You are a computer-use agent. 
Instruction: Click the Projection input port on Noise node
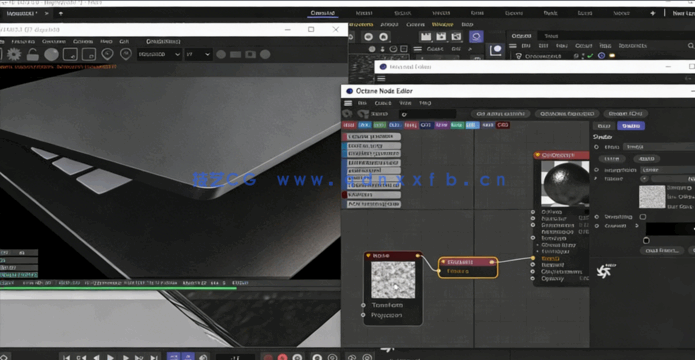(363, 315)
